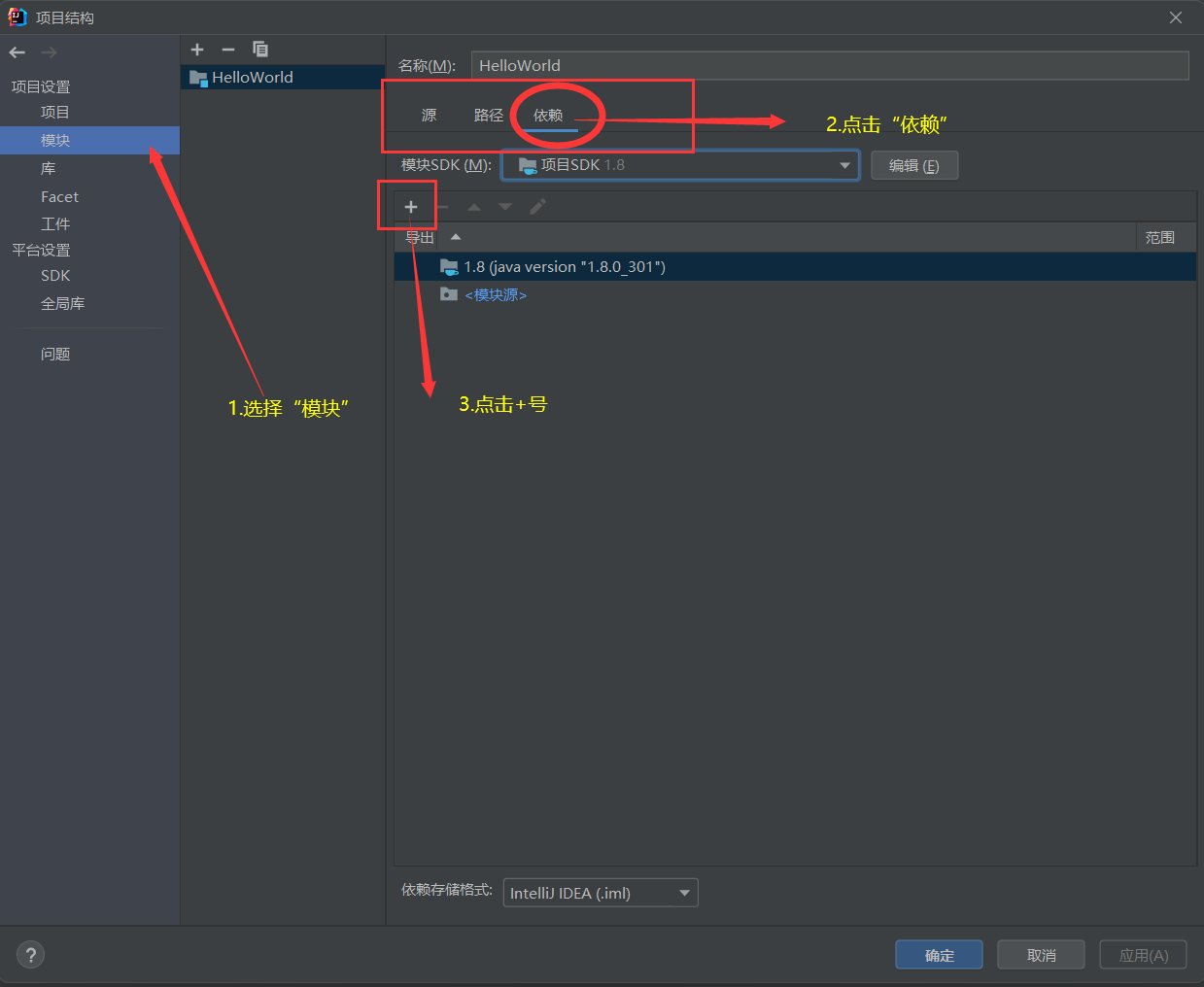This screenshot has height=987, width=1204.
Task: Click the forward navigation arrow
Action: [49, 52]
